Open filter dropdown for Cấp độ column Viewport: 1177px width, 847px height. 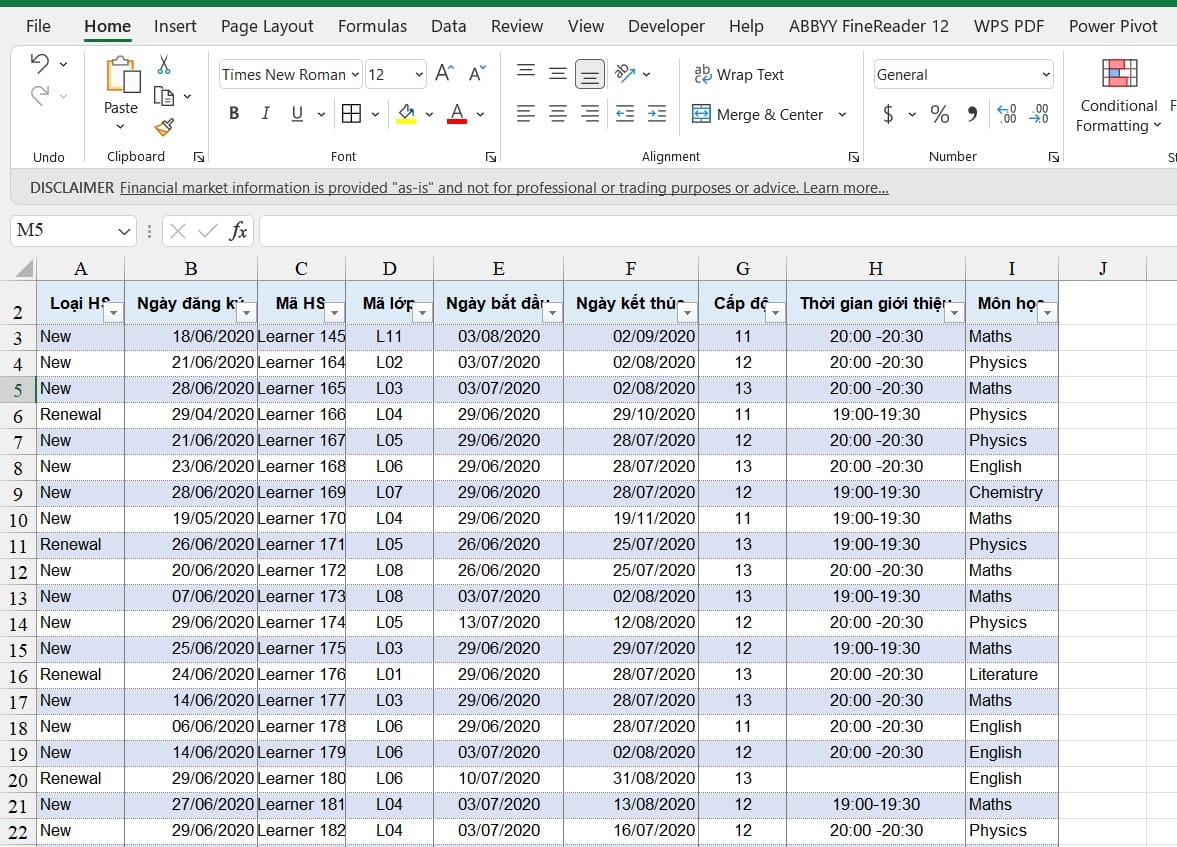point(775,312)
